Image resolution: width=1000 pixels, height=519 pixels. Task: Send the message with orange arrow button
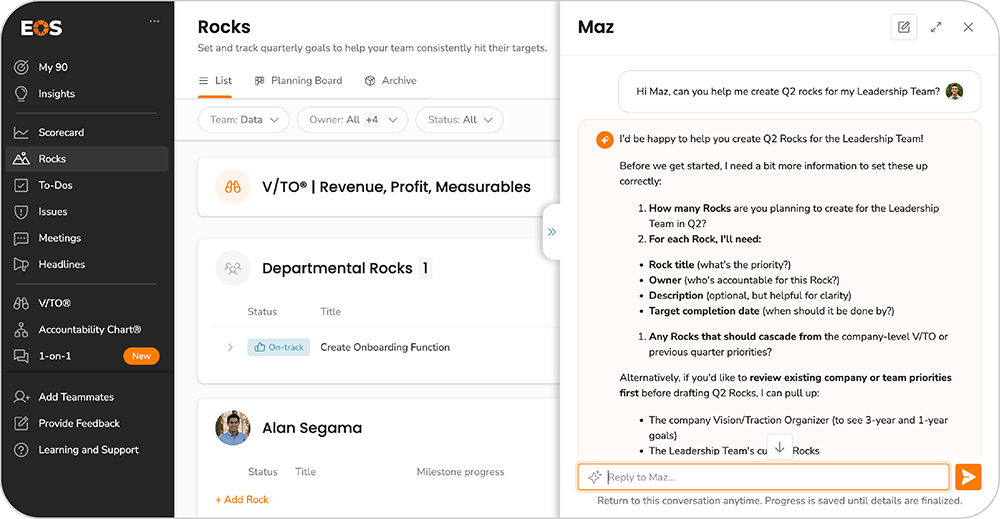click(x=967, y=477)
